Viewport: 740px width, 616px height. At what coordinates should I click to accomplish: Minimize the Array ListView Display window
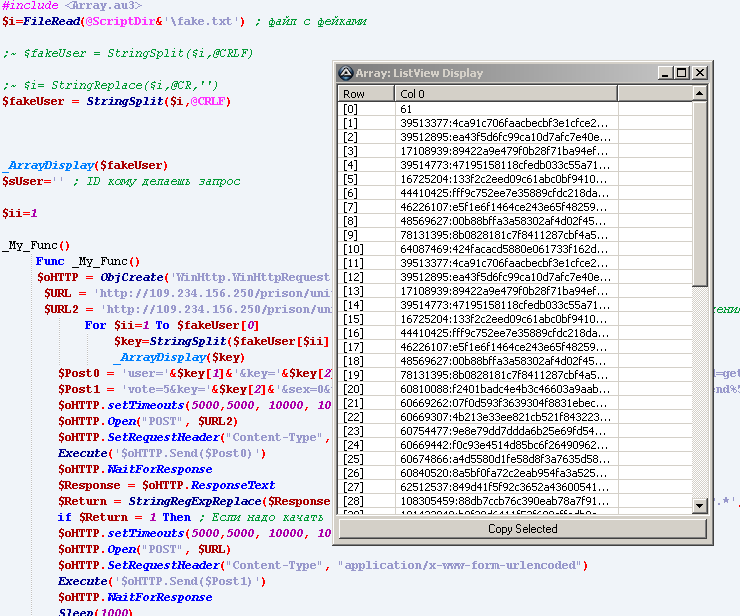coord(666,73)
